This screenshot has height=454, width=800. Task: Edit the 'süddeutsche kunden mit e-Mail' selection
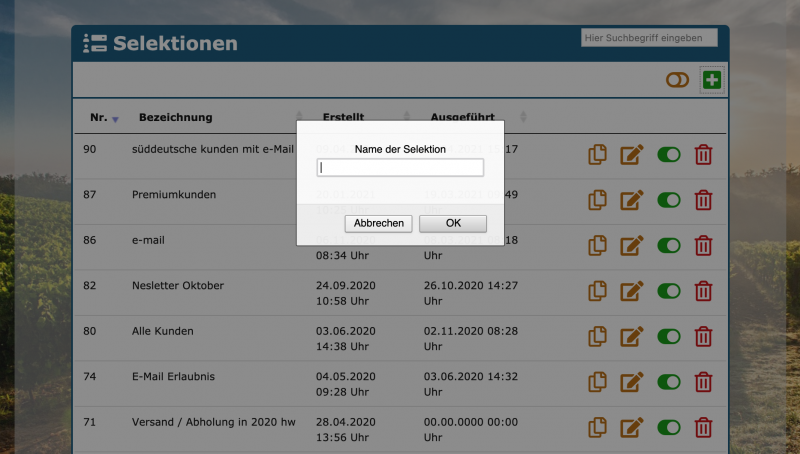[x=631, y=155]
